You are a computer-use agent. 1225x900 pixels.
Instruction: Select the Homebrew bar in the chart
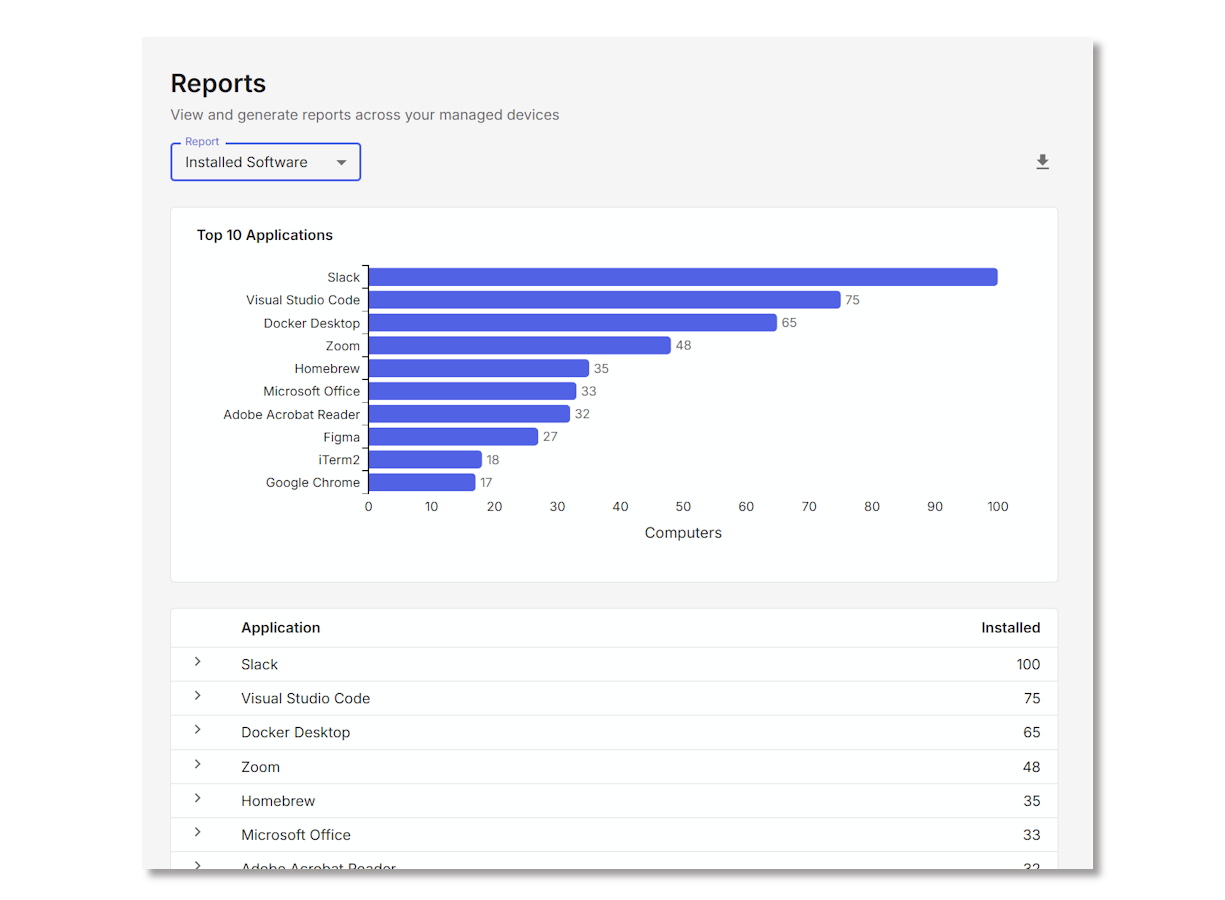479,368
